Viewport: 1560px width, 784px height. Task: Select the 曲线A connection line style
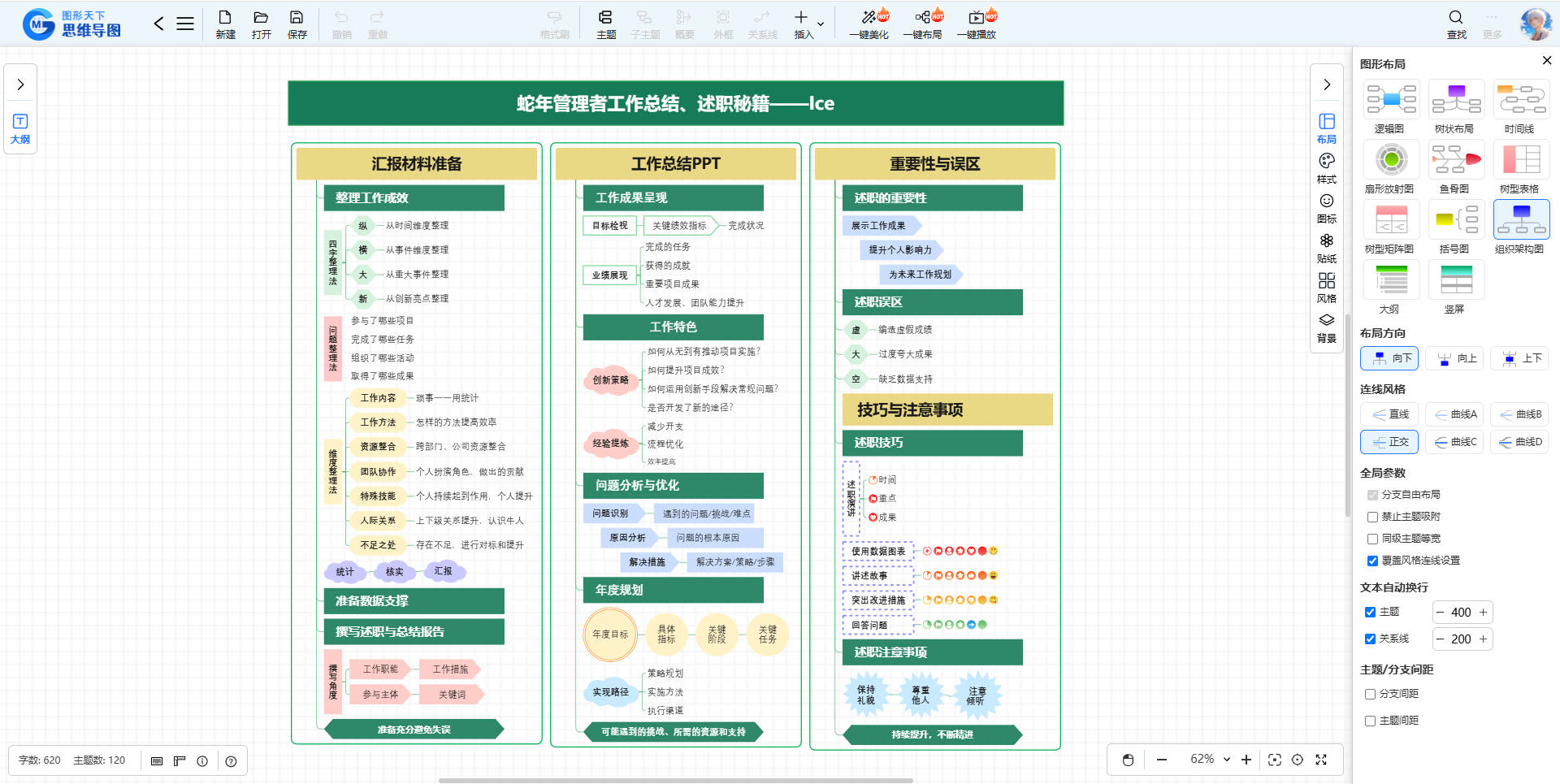[1454, 414]
